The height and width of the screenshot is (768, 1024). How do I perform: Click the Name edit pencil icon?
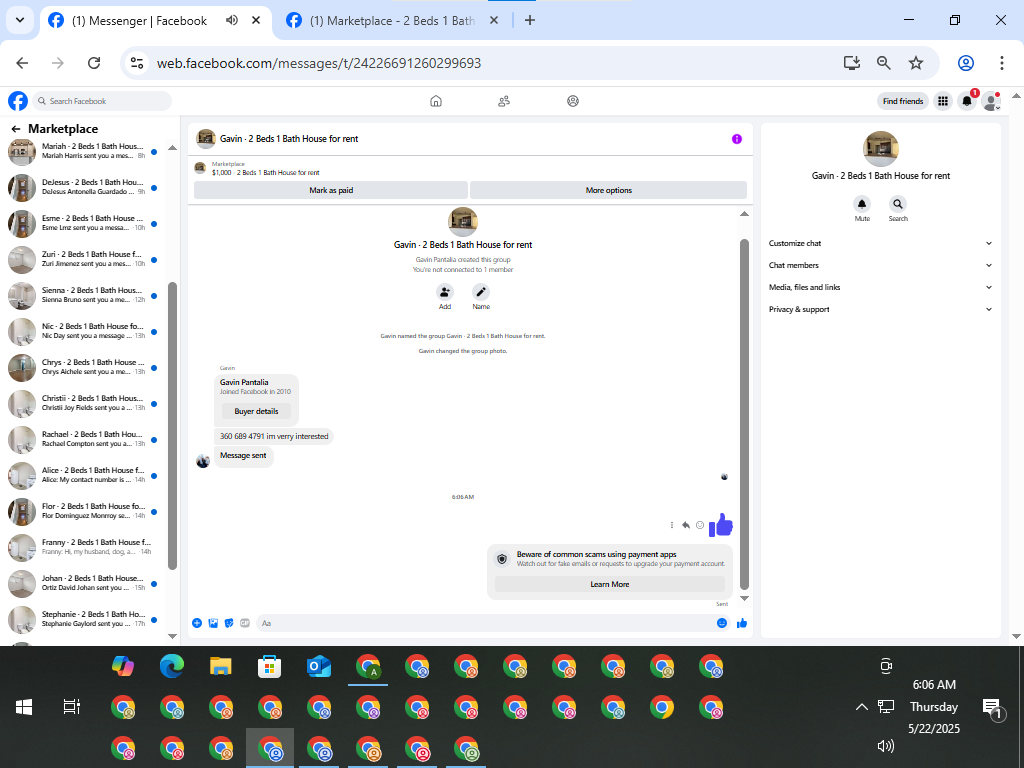click(481, 292)
